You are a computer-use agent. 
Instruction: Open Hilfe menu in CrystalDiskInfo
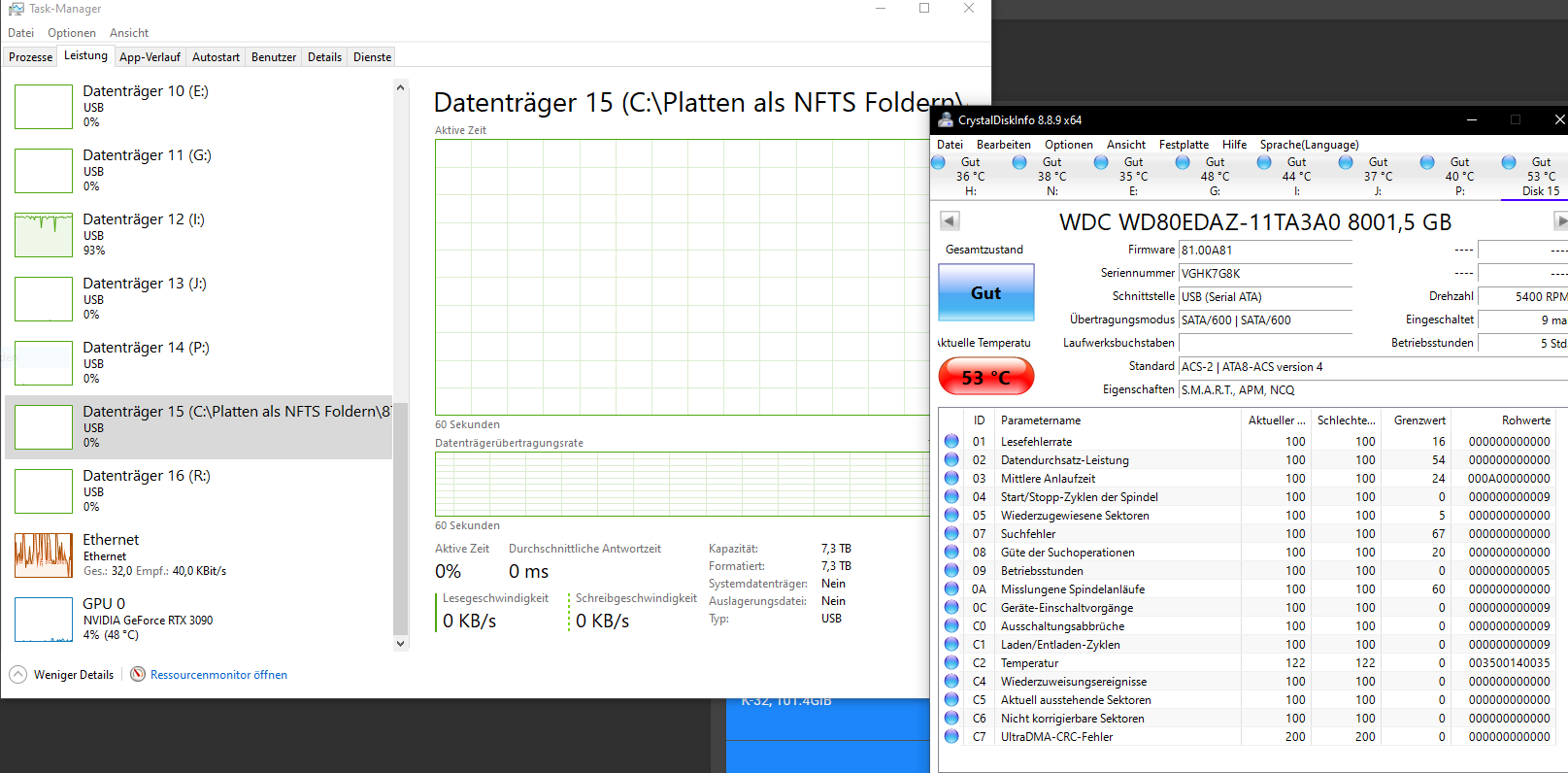coord(1234,145)
